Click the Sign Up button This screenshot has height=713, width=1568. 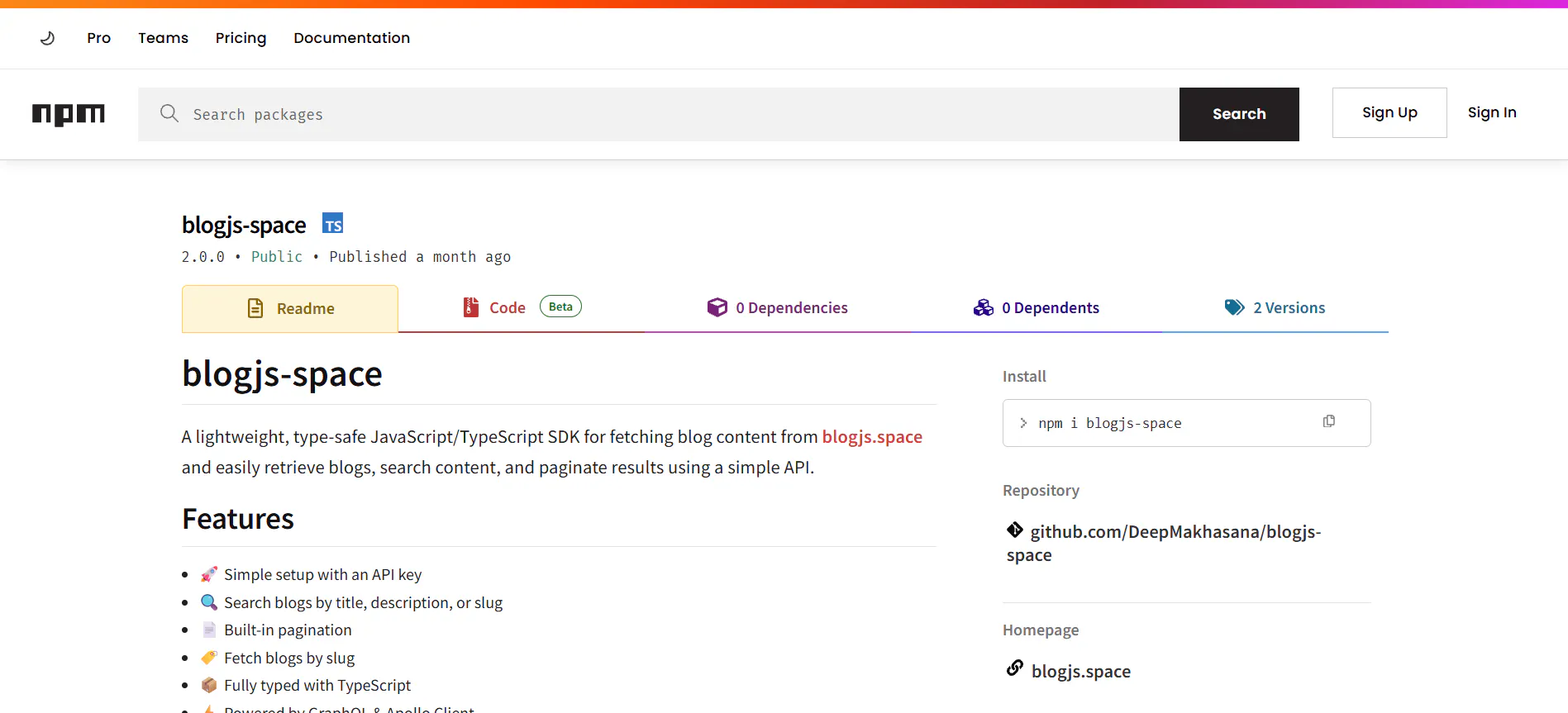[x=1389, y=112]
